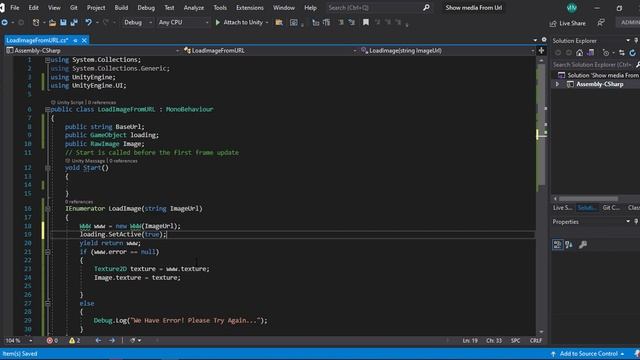Sort Properties alphabetically
The width and height of the screenshot is (640, 360).
pyautogui.click(x=569, y=244)
